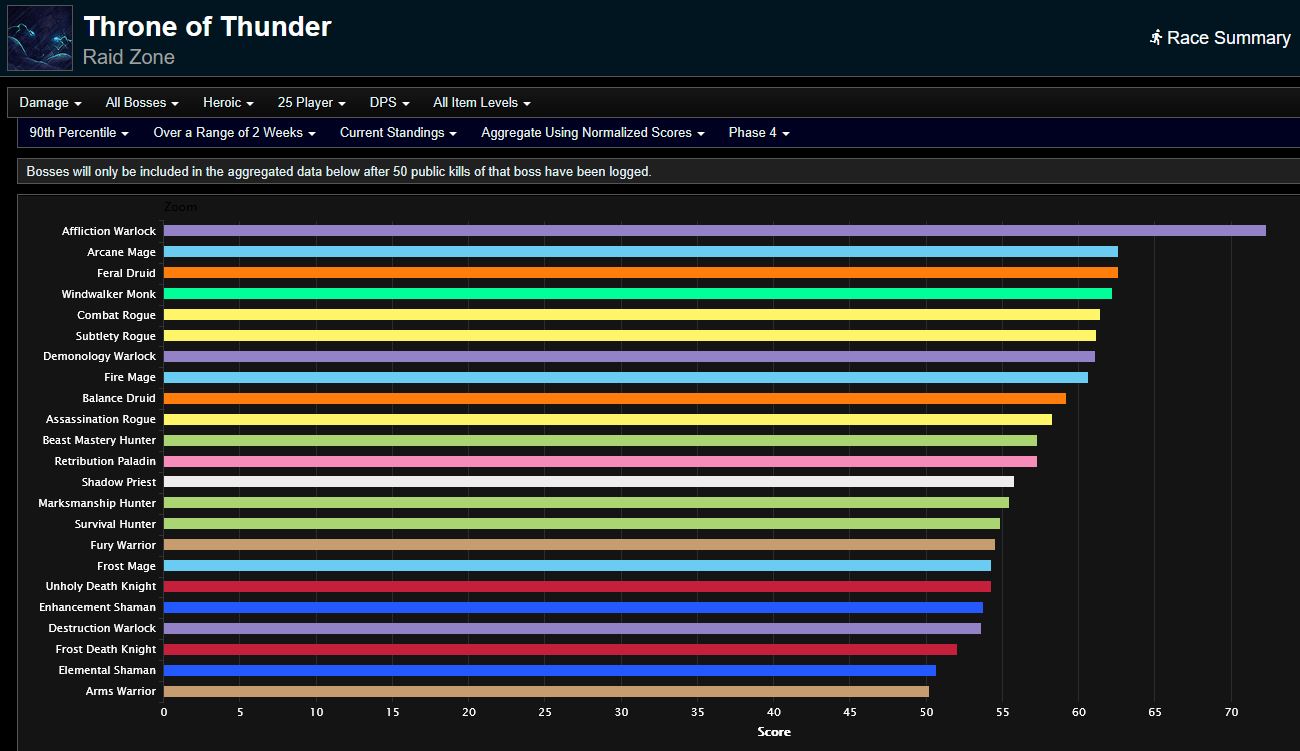Click the 50 public kills notice text
Viewport: 1300px width, 751px height.
(339, 172)
